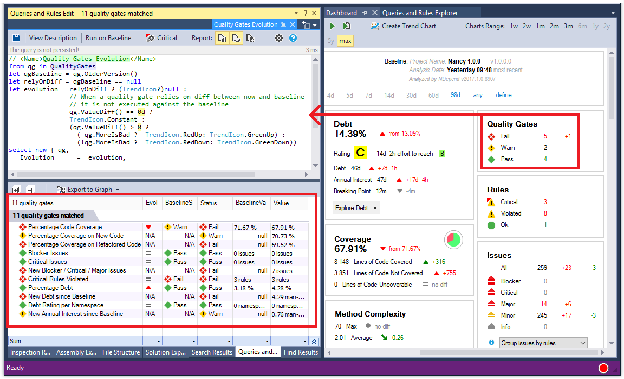Set charts range to 2m
This screenshot has width=624, height=379.
tap(554, 26)
